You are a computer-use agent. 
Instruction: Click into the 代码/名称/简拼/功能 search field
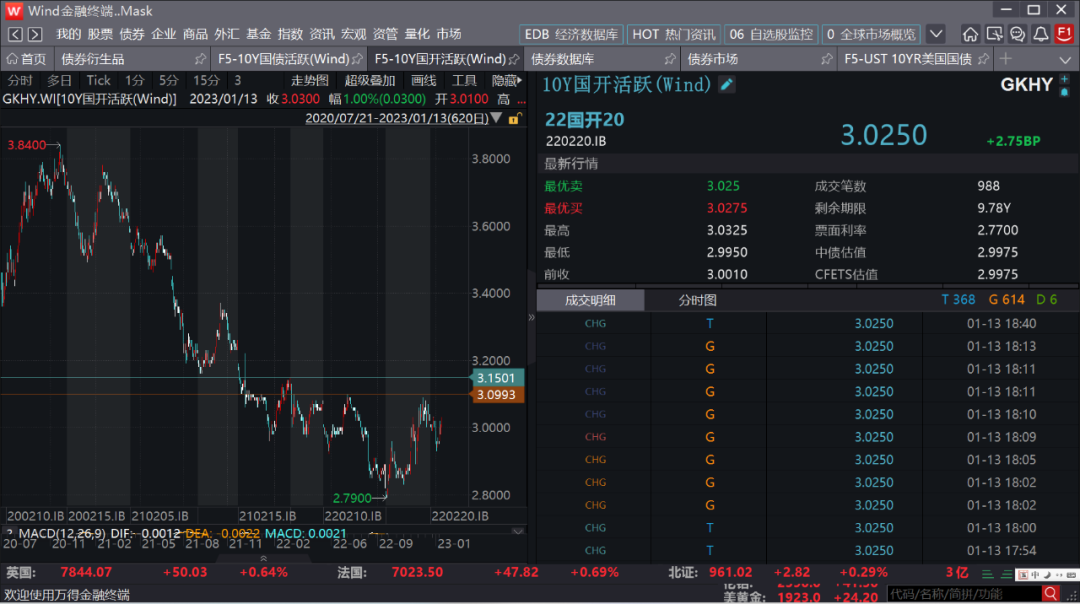964,594
